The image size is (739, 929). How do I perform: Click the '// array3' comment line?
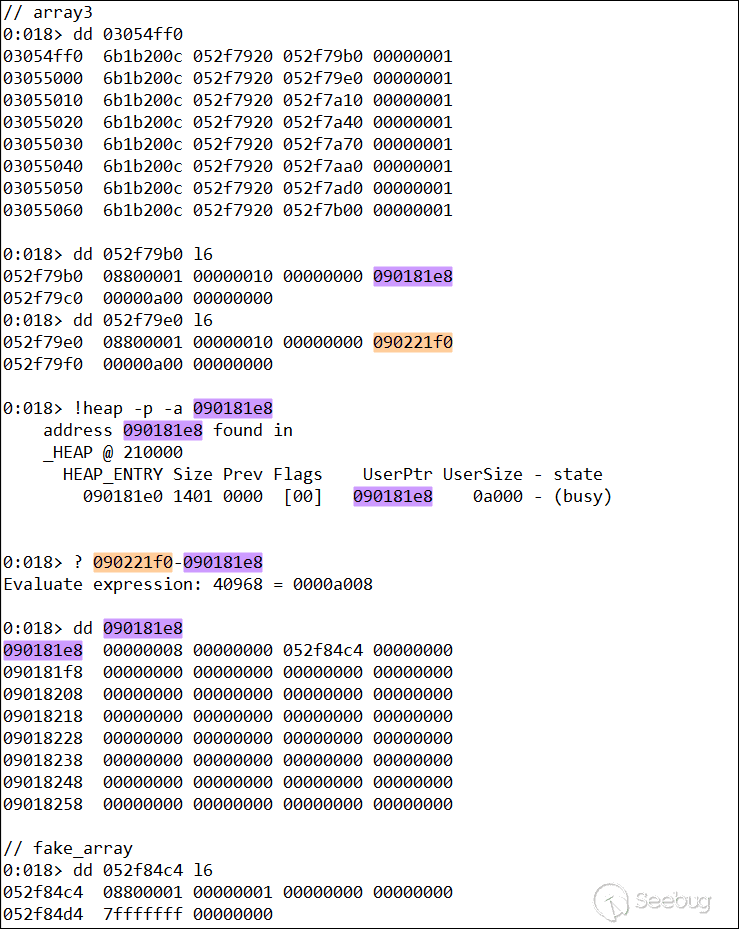[48, 12]
